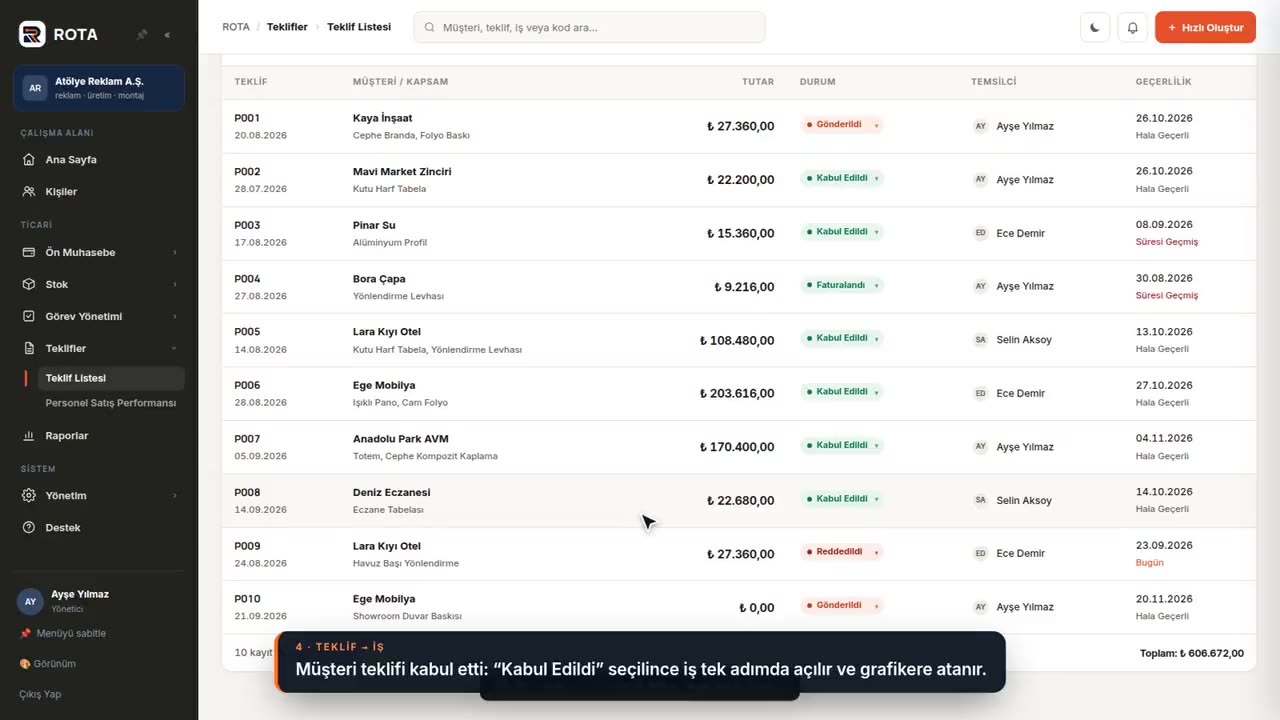Click customer name Kaya İnşaat

pyautogui.click(x=382, y=118)
